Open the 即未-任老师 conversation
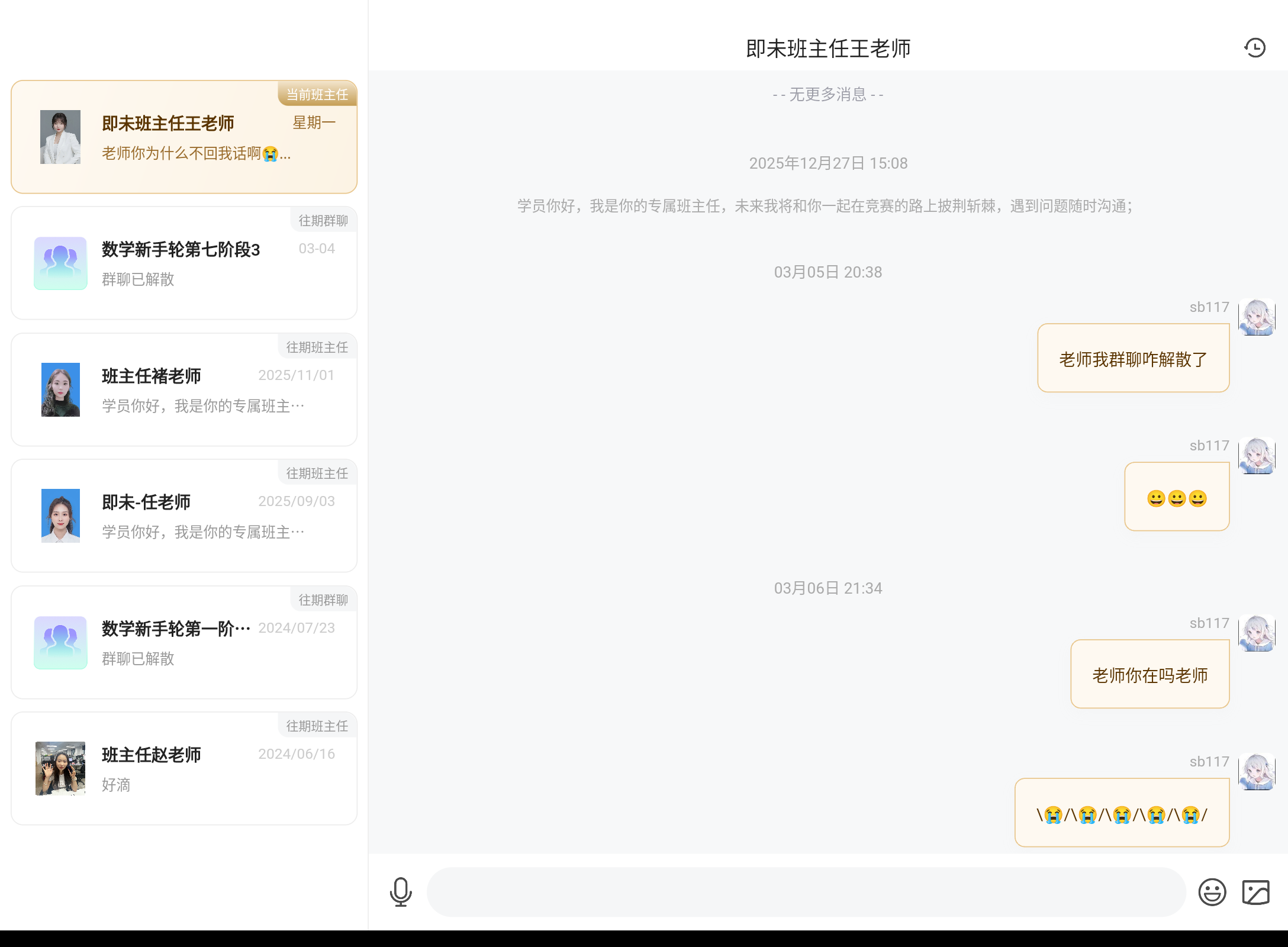Screen dimensions: 1288x947 click(183, 515)
